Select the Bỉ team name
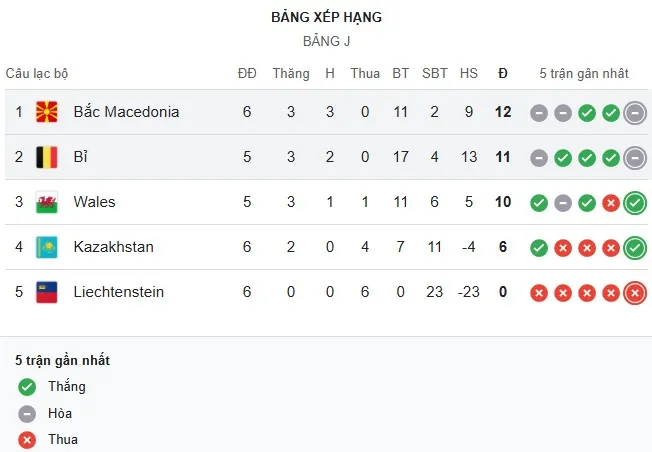 click(x=80, y=157)
